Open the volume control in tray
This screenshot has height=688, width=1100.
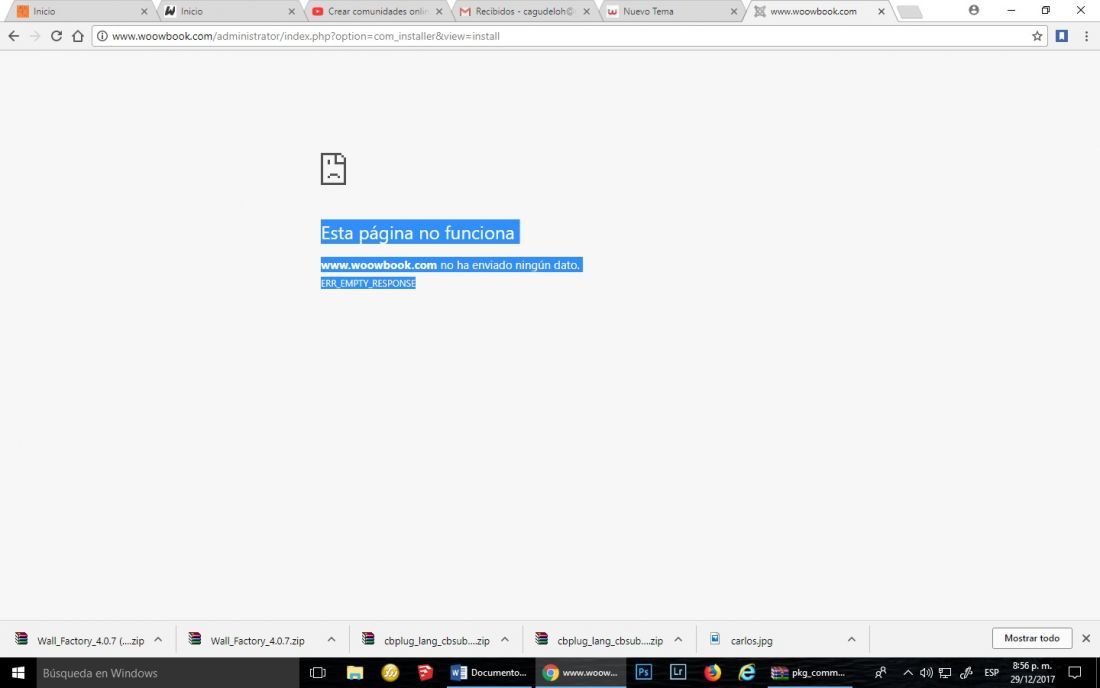(x=926, y=673)
